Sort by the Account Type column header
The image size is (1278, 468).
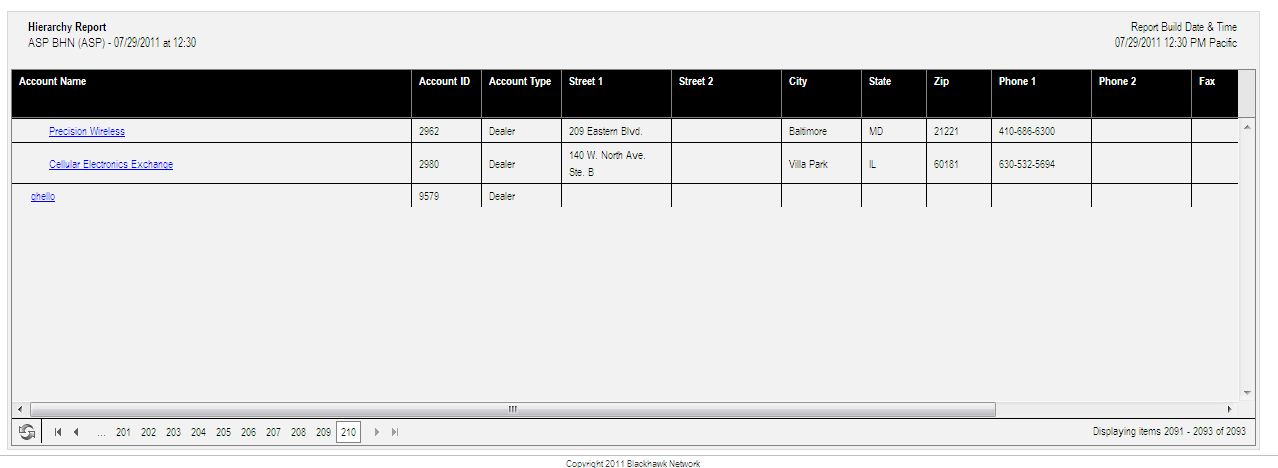[521, 93]
